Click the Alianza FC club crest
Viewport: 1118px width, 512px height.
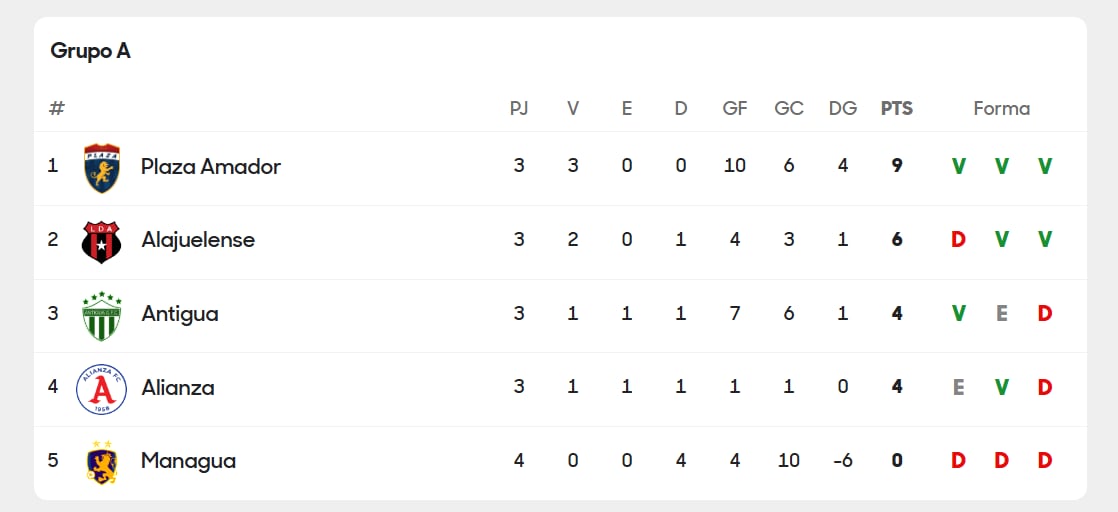point(101,389)
